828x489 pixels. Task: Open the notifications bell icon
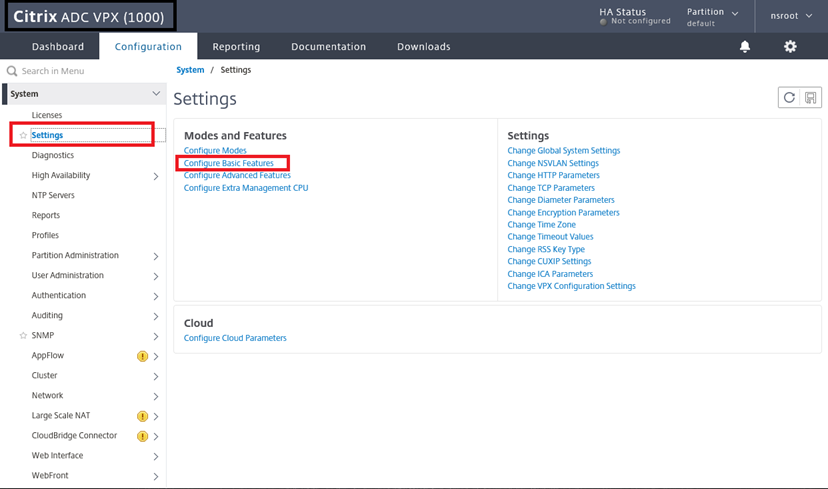[x=745, y=46]
